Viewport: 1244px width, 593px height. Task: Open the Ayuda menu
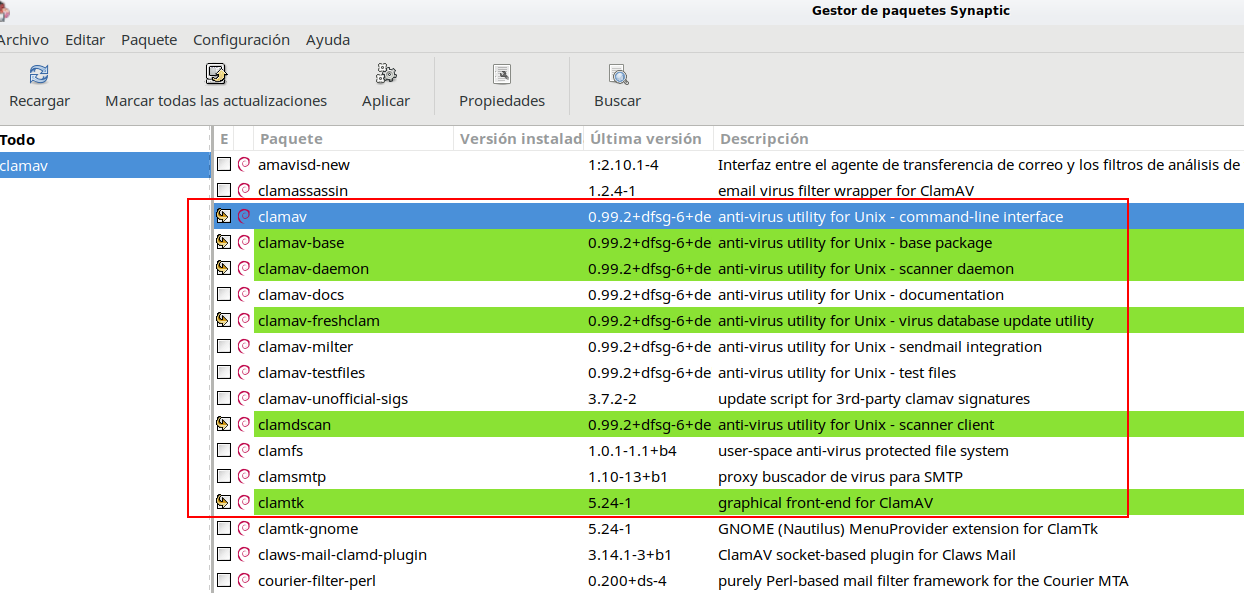pos(328,40)
